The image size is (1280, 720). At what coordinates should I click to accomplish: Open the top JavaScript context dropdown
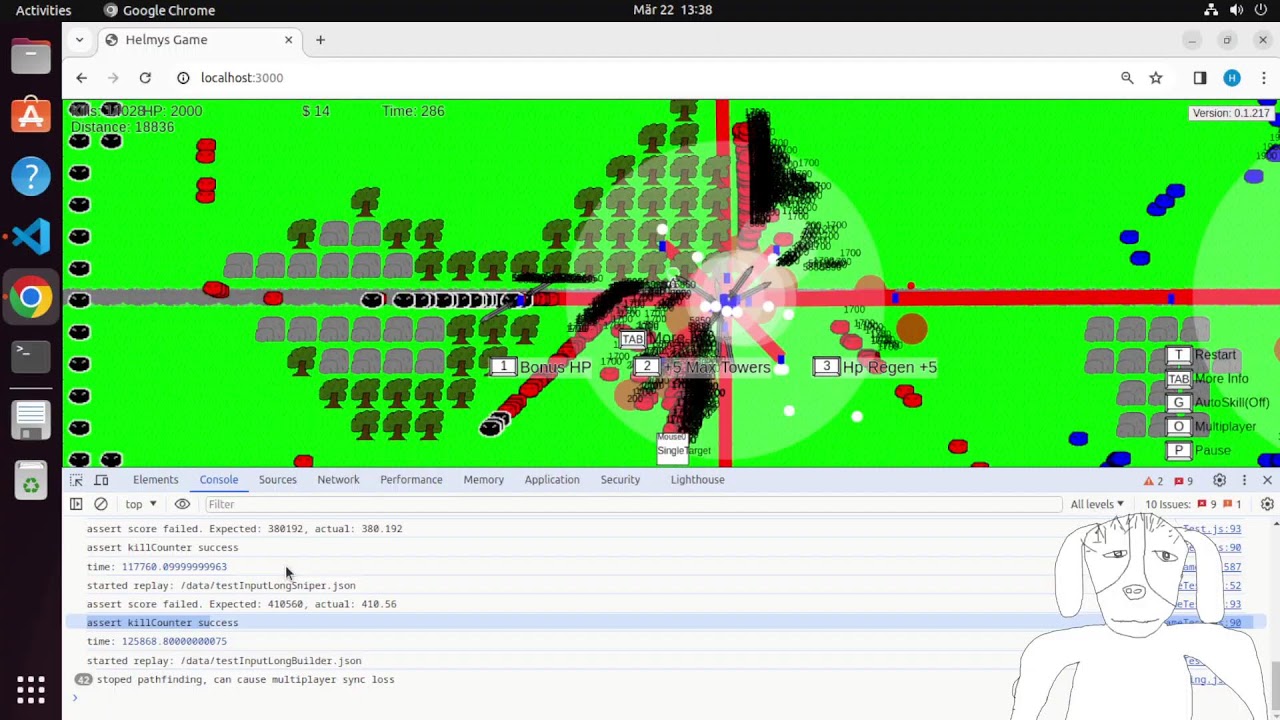(x=140, y=504)
